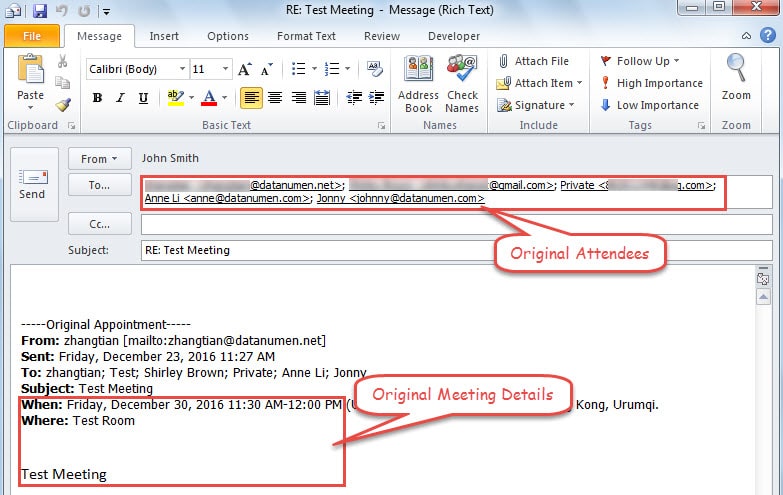Apply red font color
Screen dimensions: 783x495
209,97
